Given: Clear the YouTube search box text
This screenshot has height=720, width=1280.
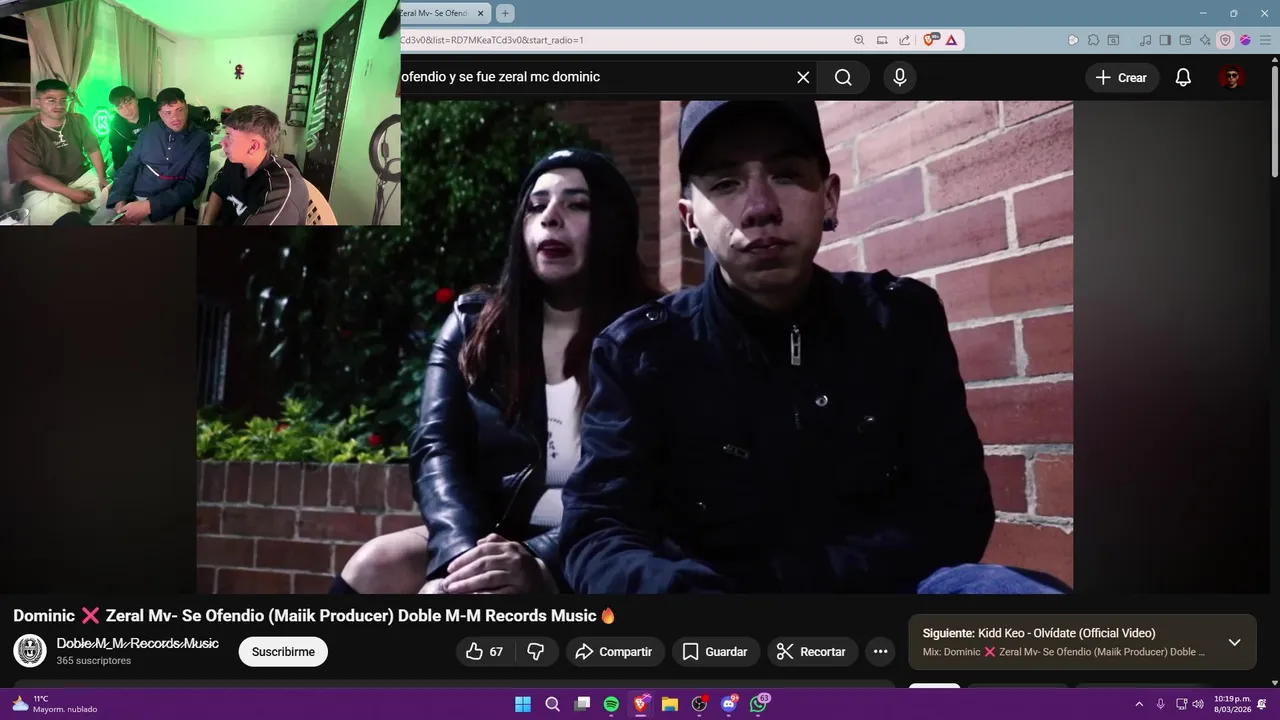Looking at the screenshot, I should click(803, 77).
